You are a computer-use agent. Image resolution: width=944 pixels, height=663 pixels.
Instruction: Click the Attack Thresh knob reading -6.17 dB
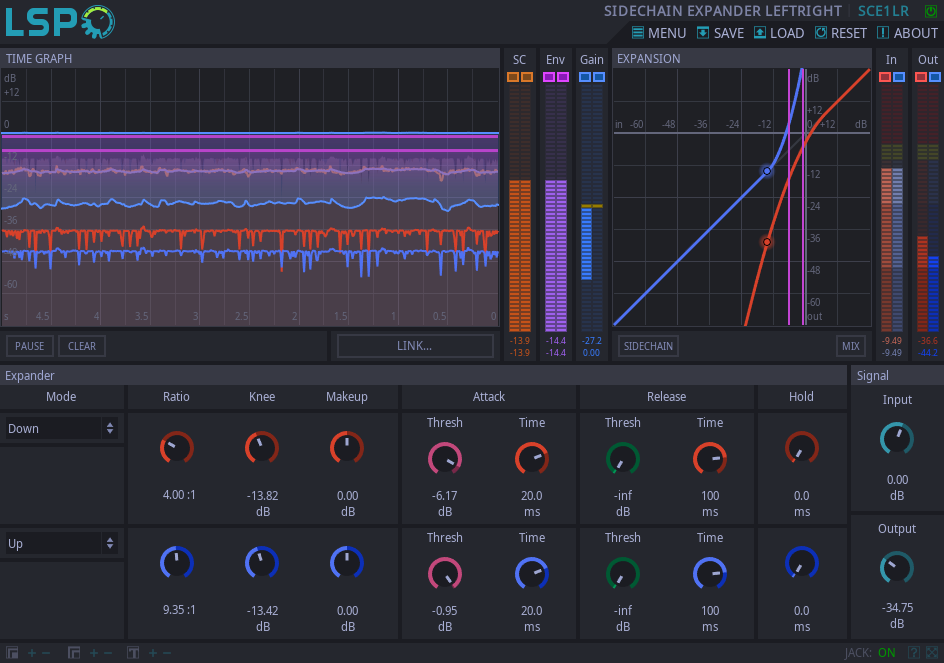pyautogui.click(x=445, y=459)
